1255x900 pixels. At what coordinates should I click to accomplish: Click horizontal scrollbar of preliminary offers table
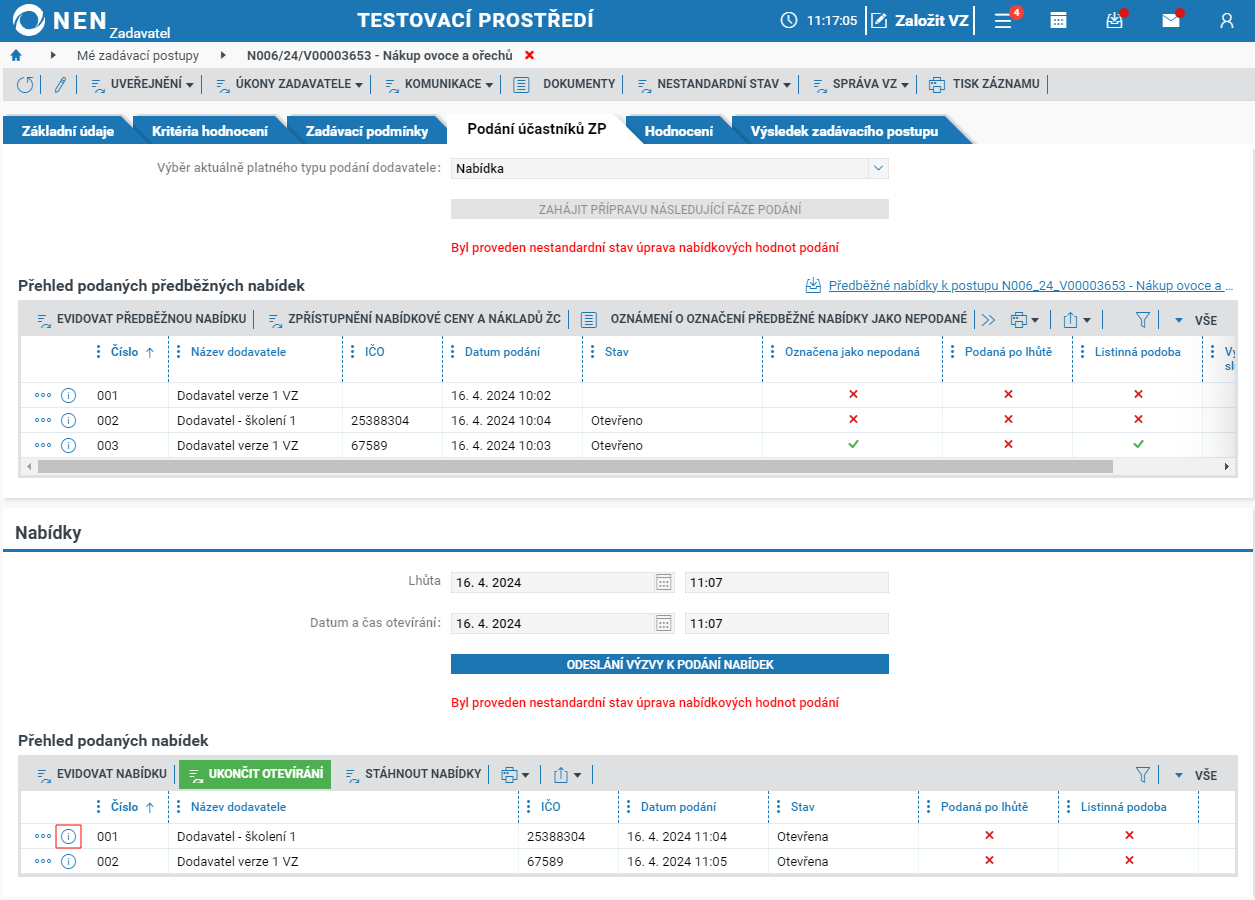[x=575, y=466]
